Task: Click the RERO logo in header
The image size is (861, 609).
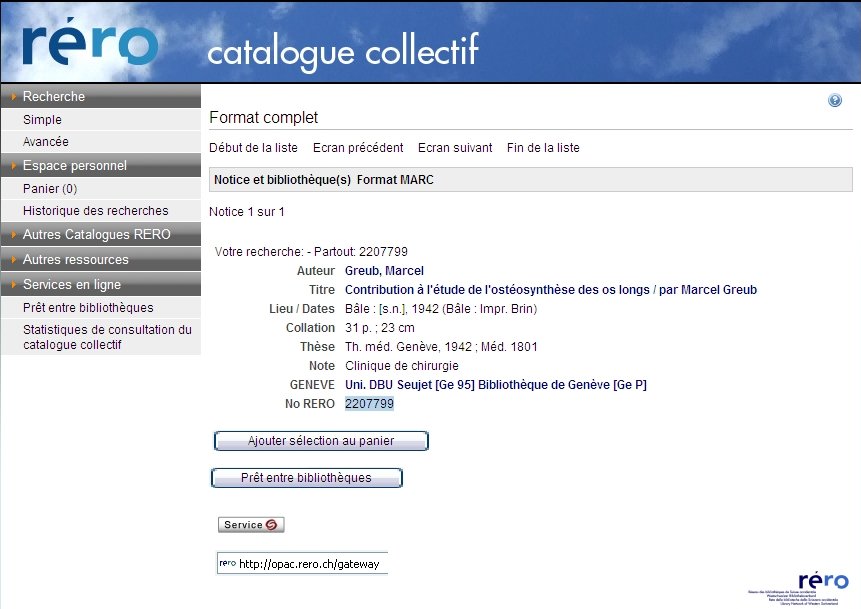Action: pos(91,44)
